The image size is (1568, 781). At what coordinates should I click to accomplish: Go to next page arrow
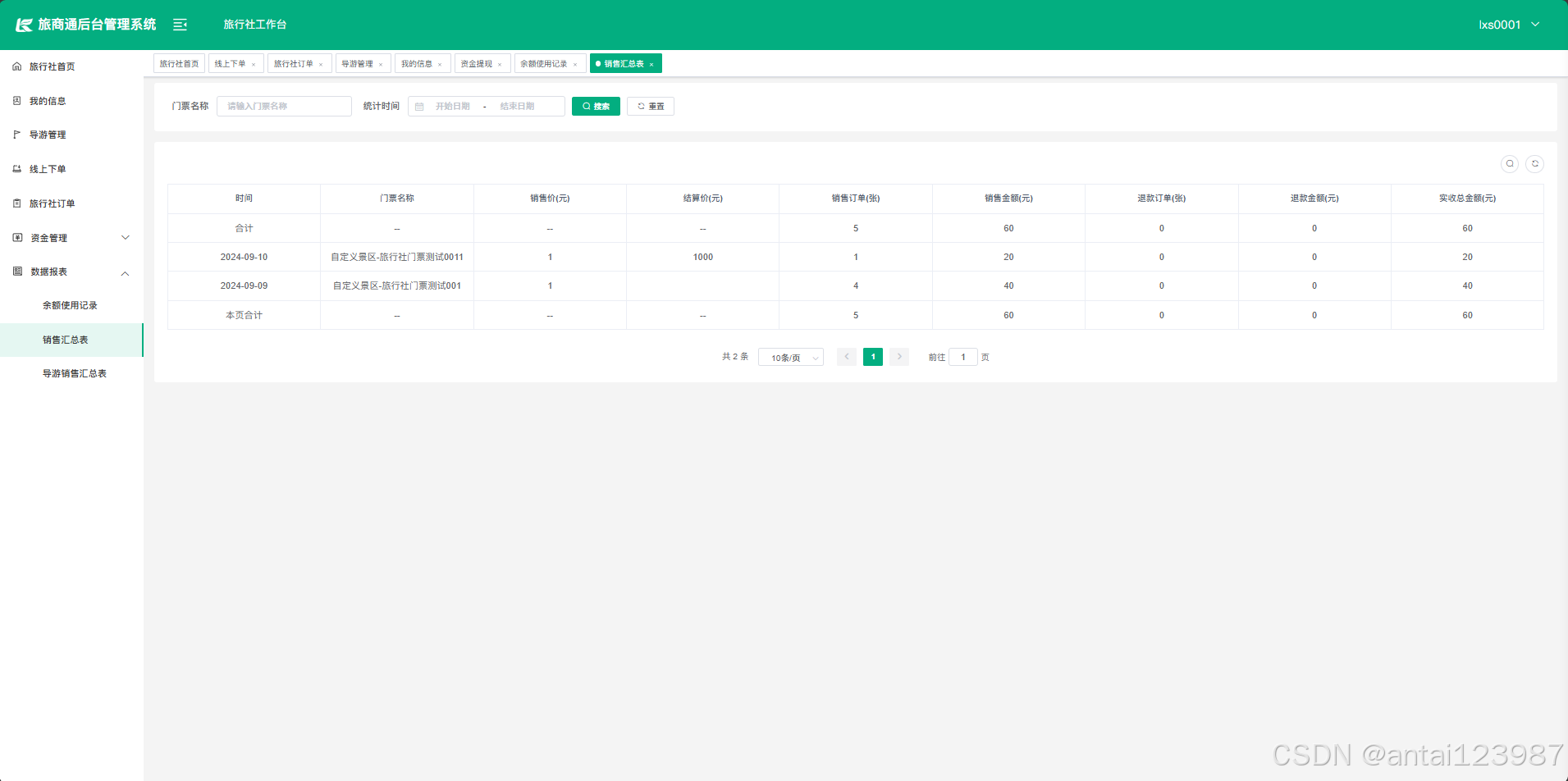tap(899, 357)
